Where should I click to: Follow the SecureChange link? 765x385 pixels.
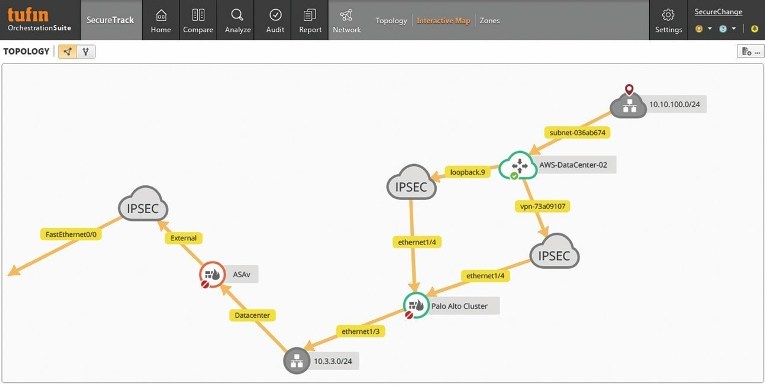[x=718, y=12]
